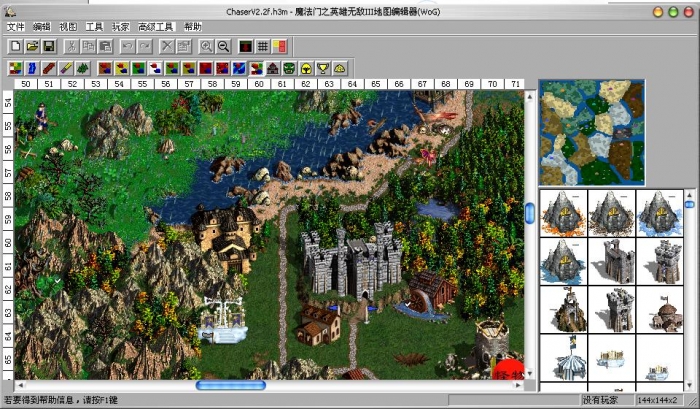Select the eraser tool
This screenshot has width=700, height=409.
tap(66, 68)
